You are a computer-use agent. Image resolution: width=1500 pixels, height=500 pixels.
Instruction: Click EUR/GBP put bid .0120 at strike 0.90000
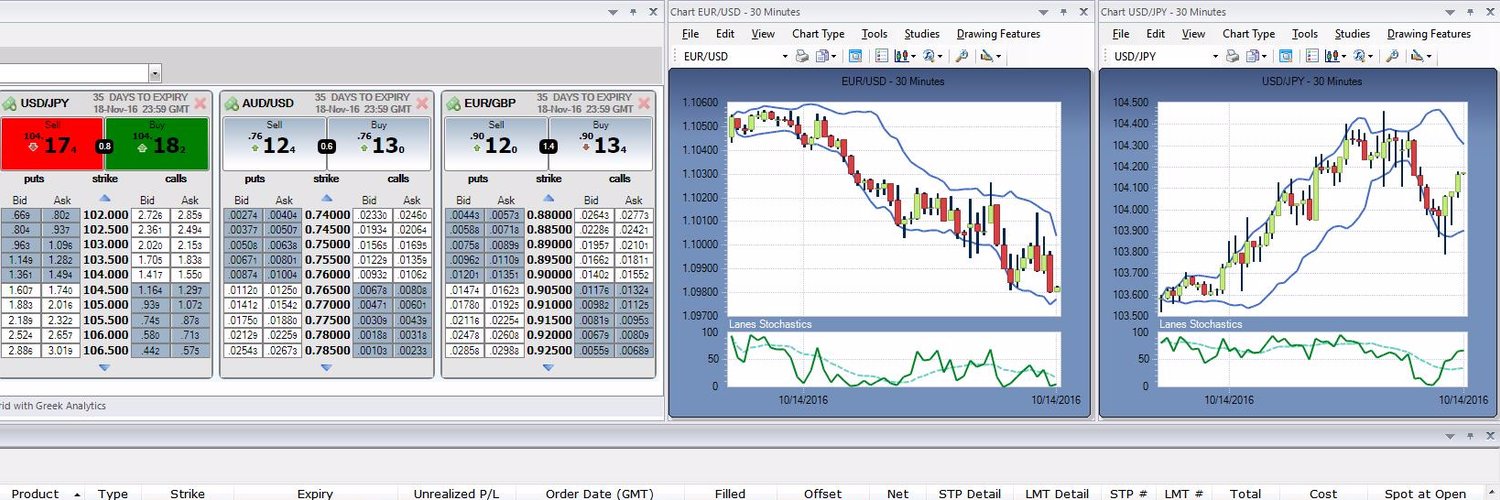[464, 273]
